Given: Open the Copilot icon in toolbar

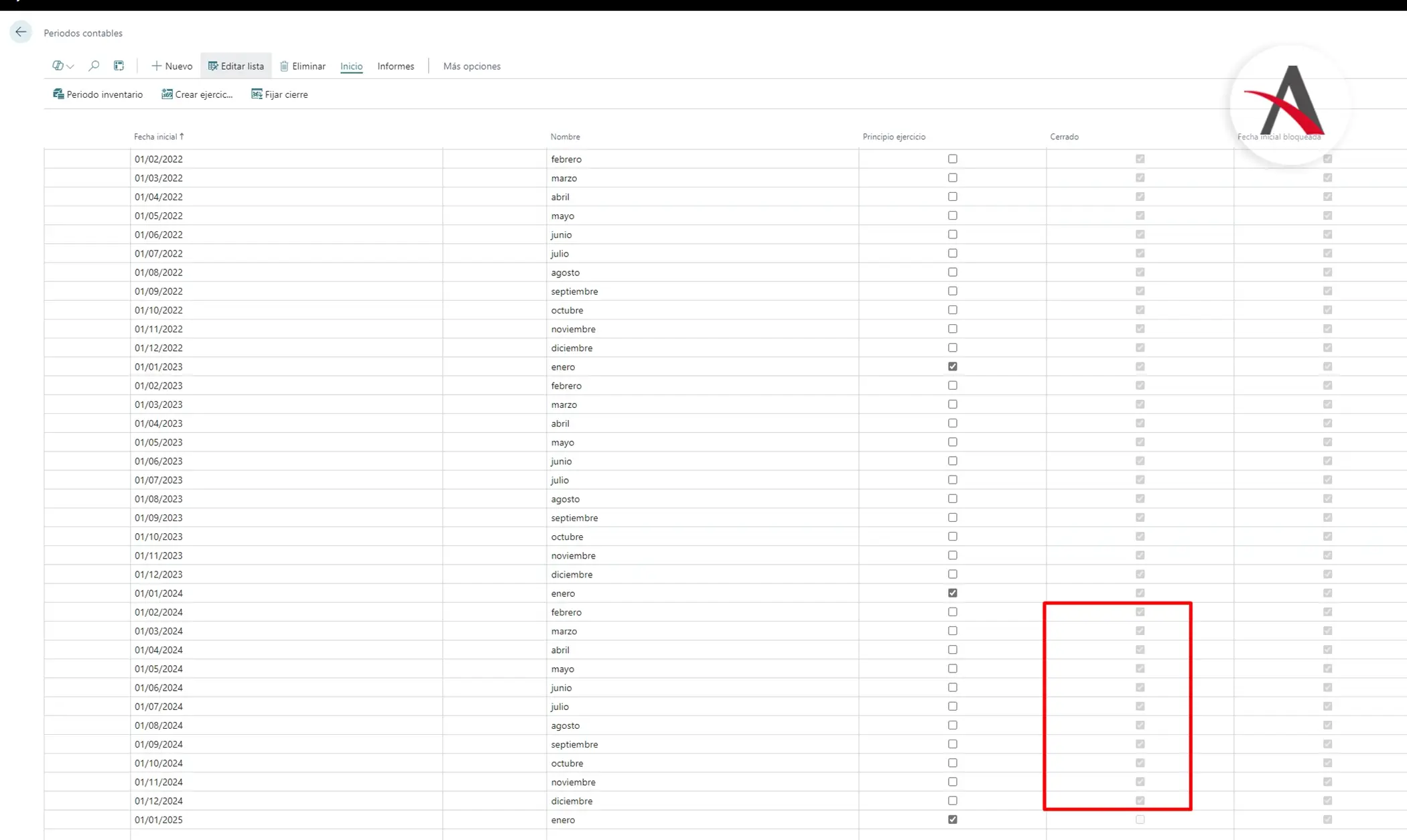Looking at the screenshot, I should click(x=58, y=66).
